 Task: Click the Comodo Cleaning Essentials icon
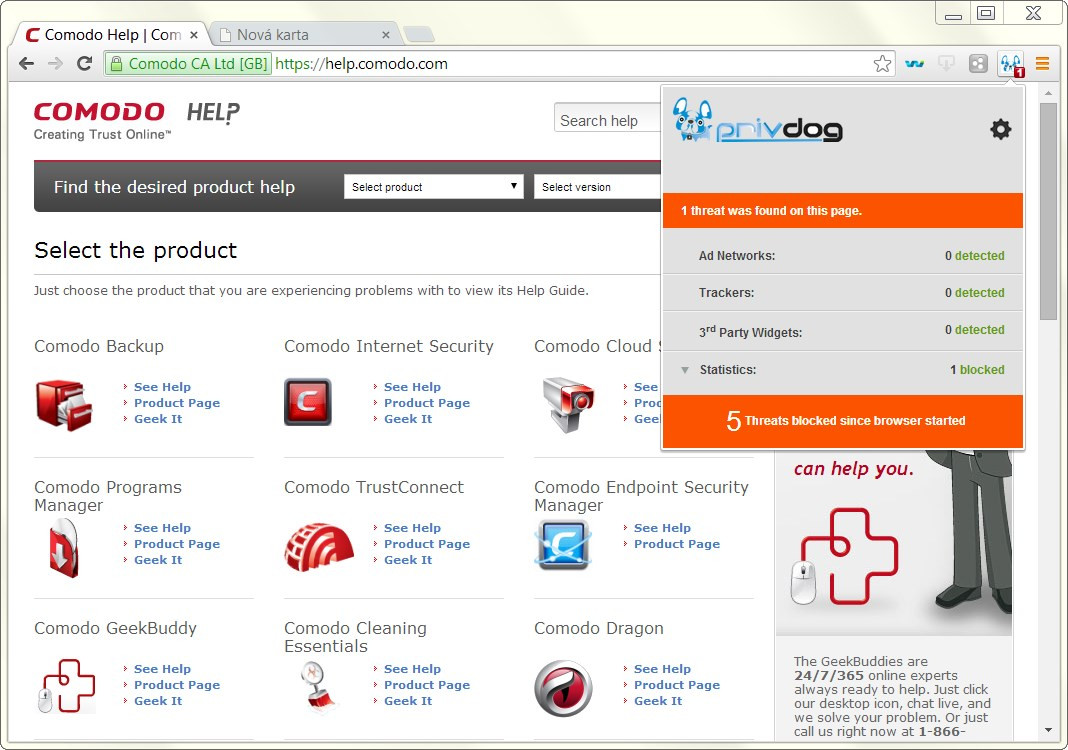[x=319, y=686]
